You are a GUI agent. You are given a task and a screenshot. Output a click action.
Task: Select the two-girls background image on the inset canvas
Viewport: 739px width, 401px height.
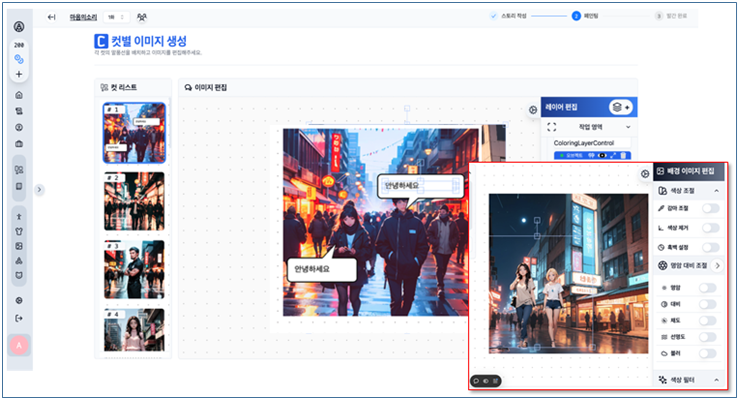568,273
